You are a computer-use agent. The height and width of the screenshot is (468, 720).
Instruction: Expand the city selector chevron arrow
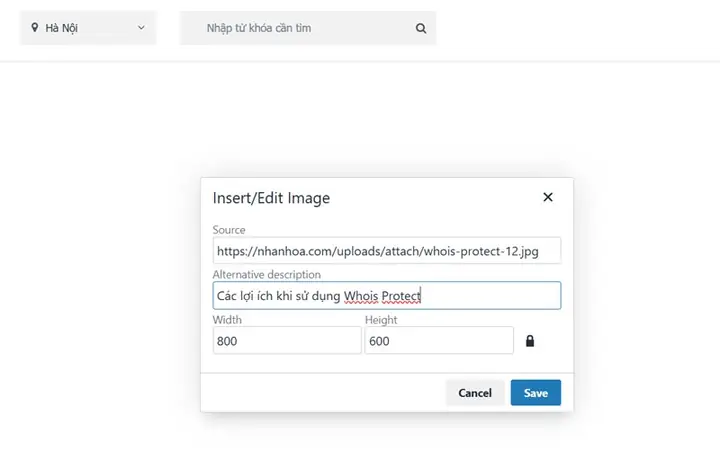pos(141,28)
